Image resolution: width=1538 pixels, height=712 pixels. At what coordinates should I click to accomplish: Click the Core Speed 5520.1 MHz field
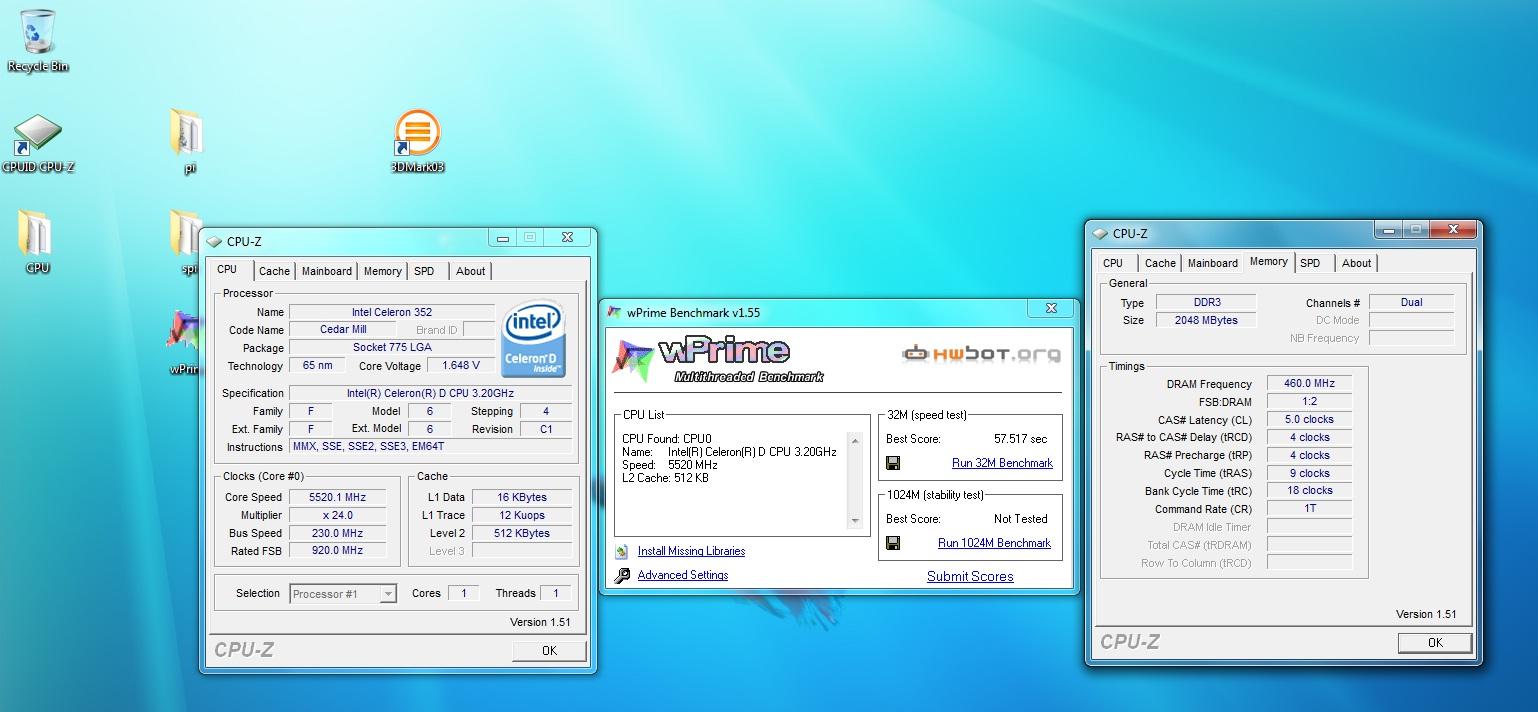[337, 497]
